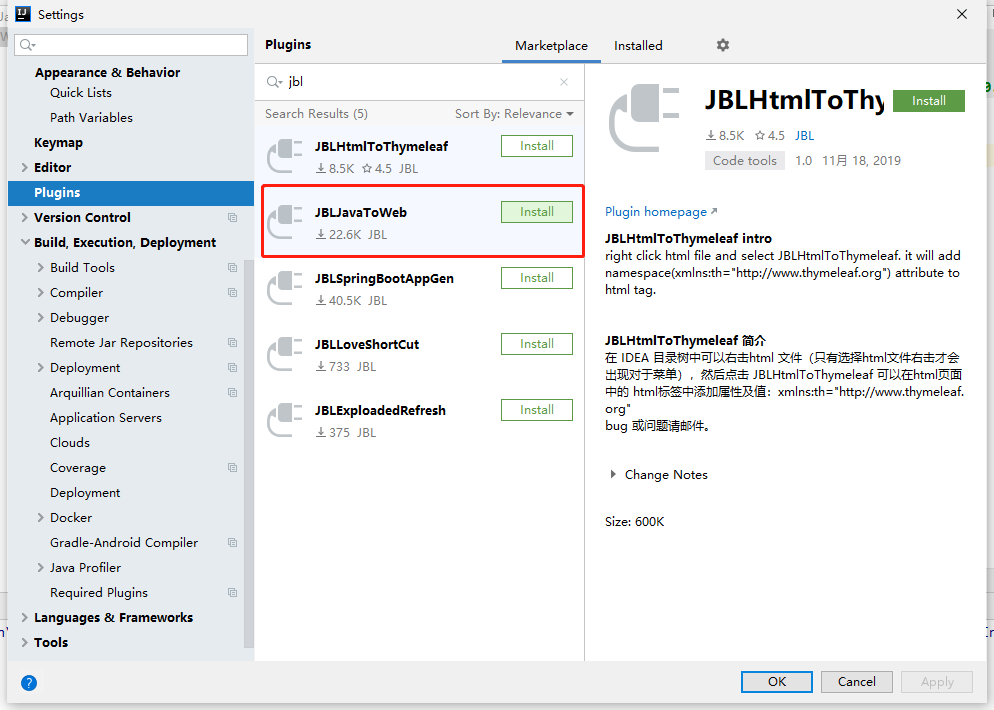Image resolution: width=994 pixels, height=710 pixels.
Task: Expand the Build Tools node
Action: [x=41, y=268]
